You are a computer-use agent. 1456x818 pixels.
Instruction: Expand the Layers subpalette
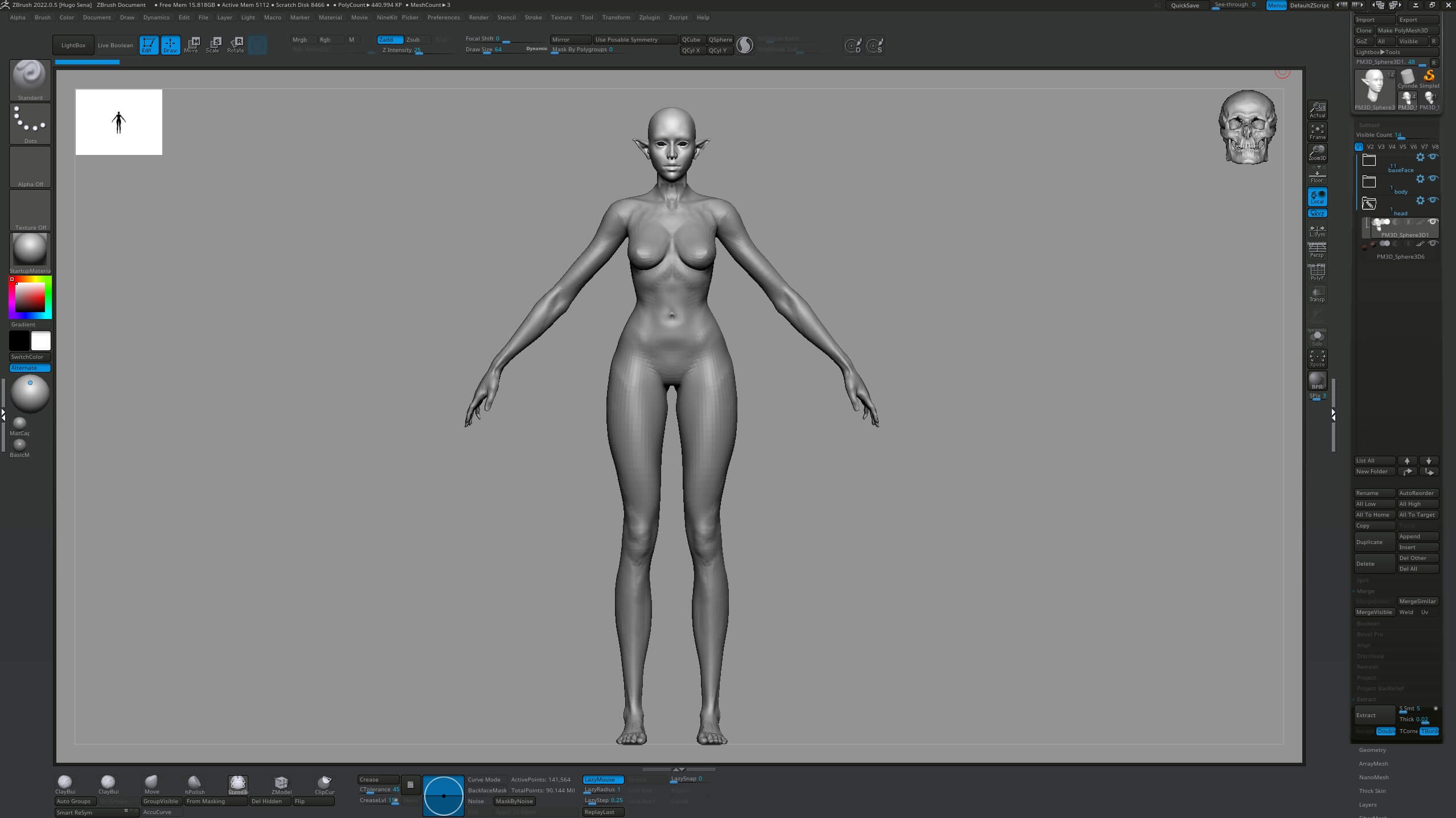[x=1368, y=804]
